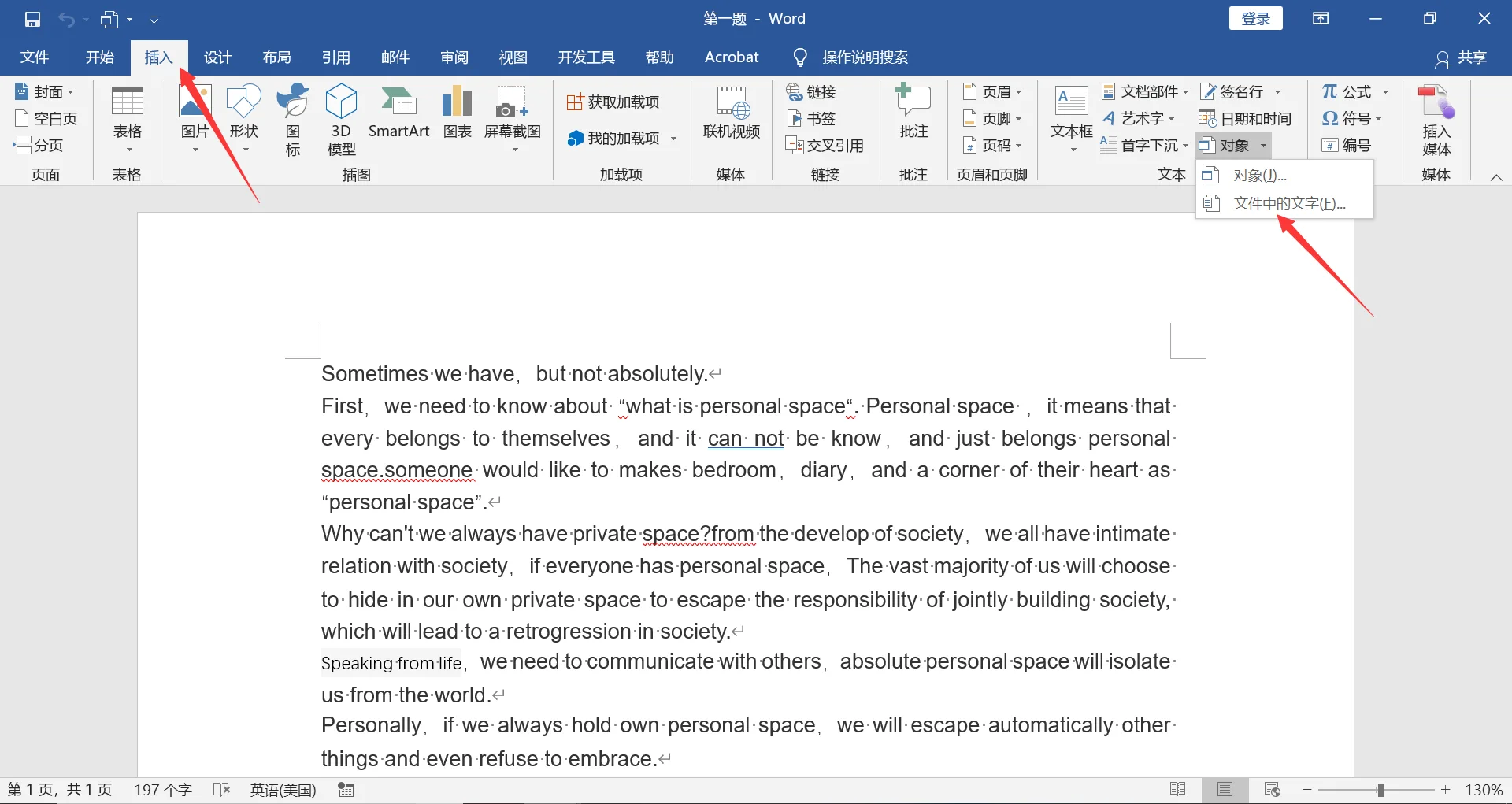
Task: Click the 197 个字 word count
Action: coord(163,790)
